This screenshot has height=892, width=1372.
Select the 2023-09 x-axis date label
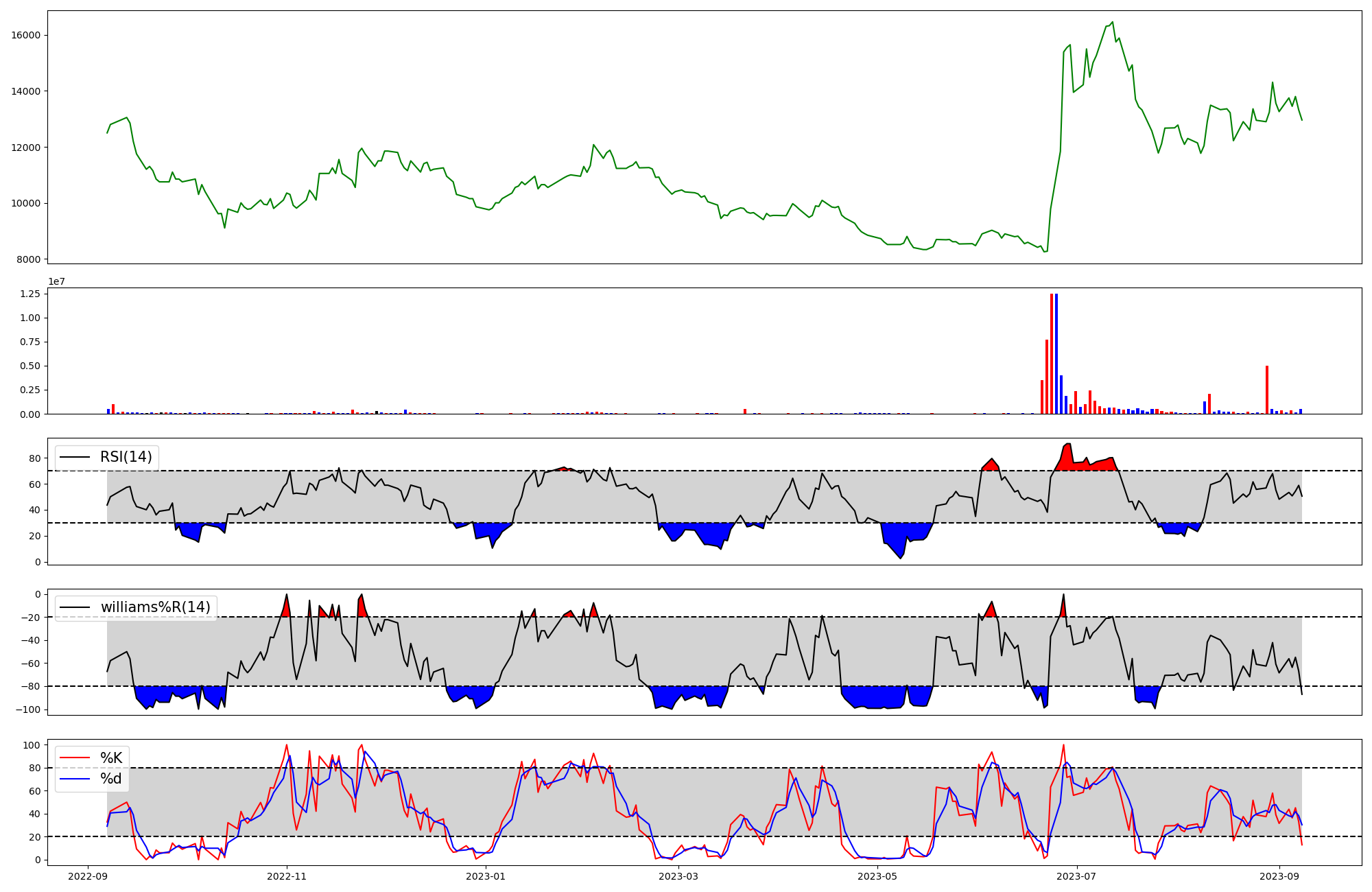(1279, 876)
